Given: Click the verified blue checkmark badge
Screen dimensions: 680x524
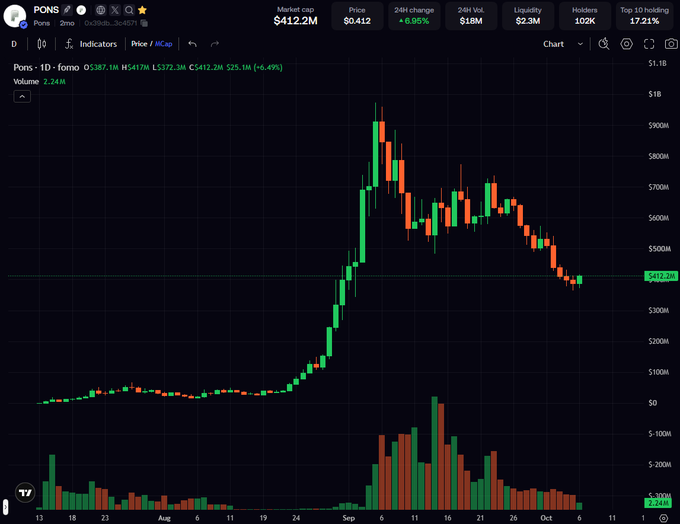Looking at the screenshot, I should click(x=23, y=25).
